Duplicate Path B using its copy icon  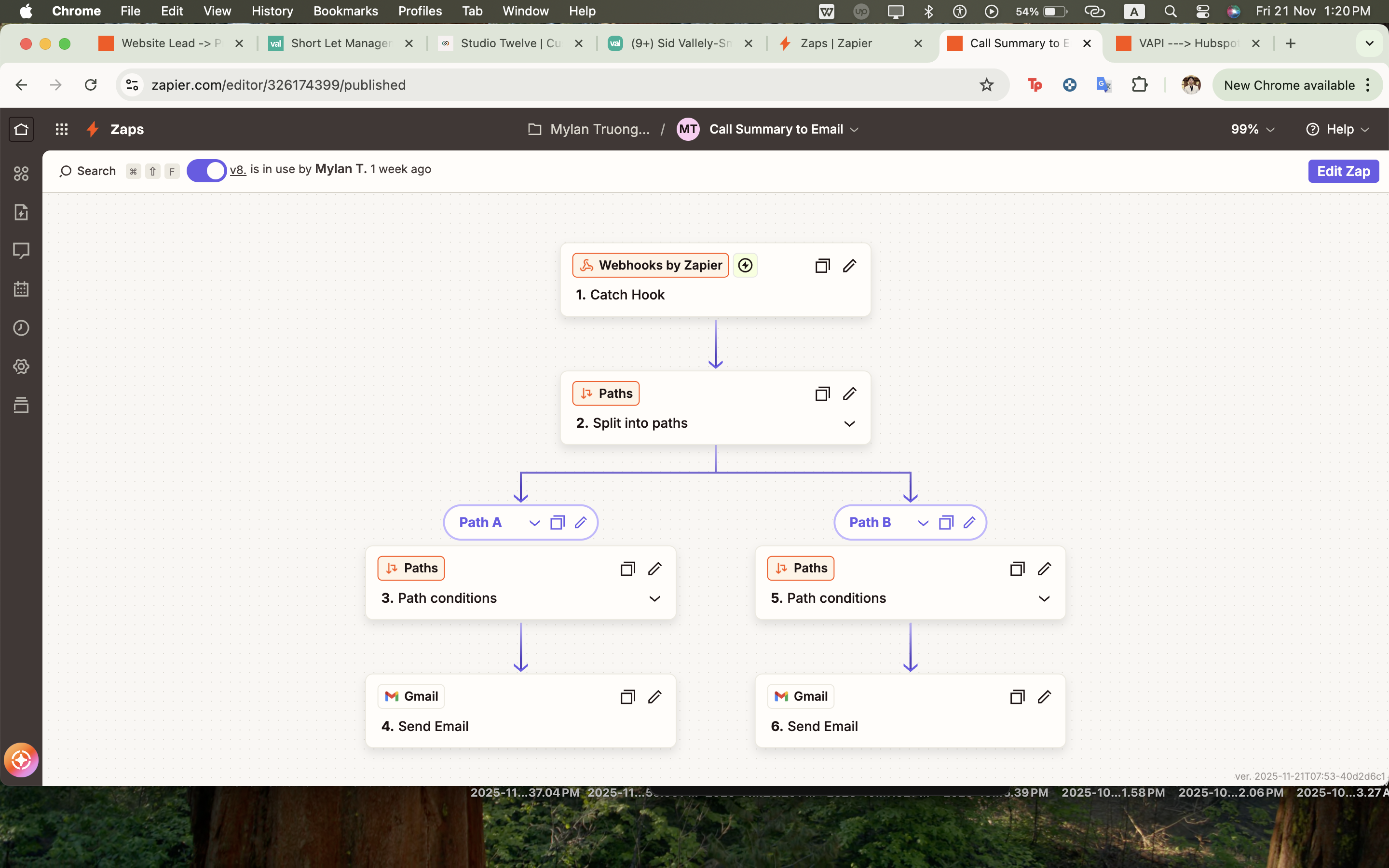(x=945, y=522)
